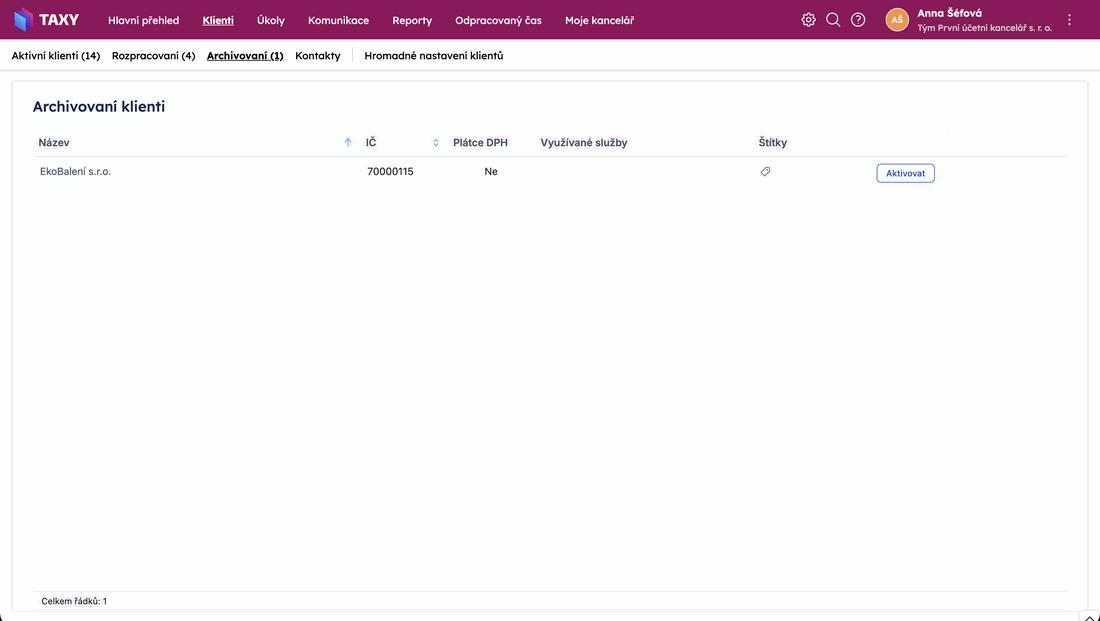Click Aktivovat for EkoBalení s.r.o.

tap(905, 173)
